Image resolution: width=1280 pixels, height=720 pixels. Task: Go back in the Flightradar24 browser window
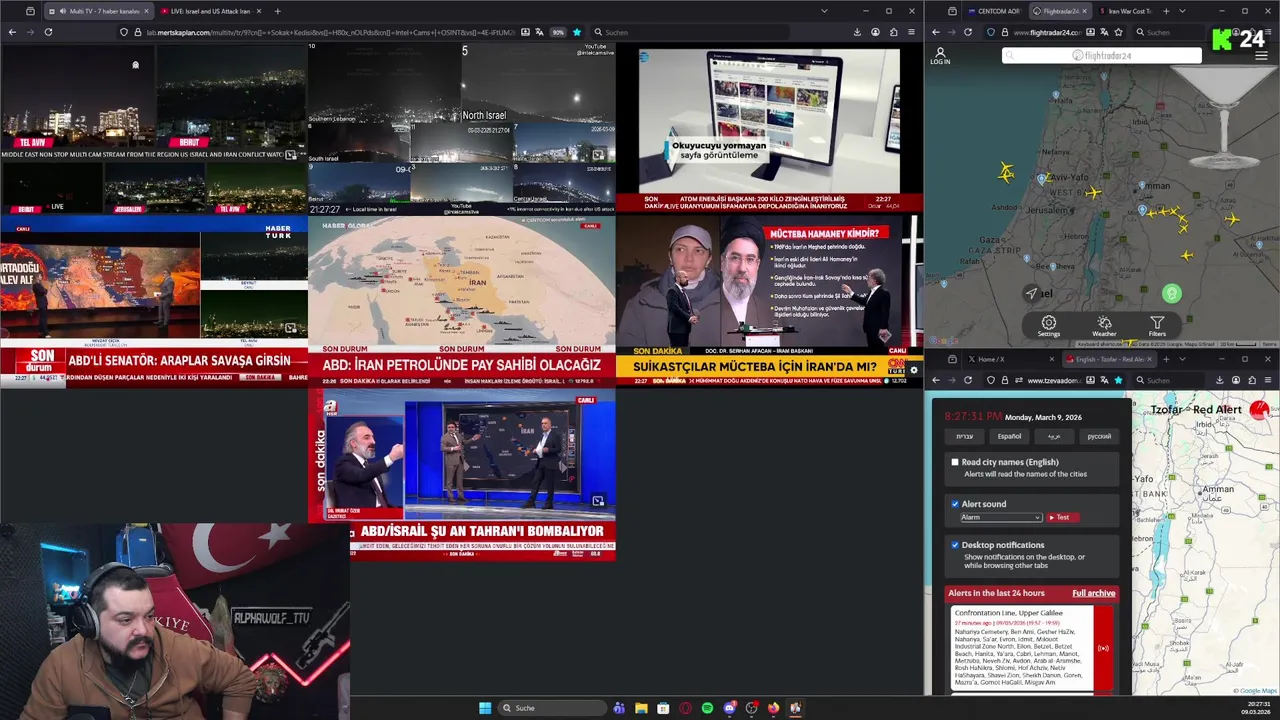click(x=936, y=32)
